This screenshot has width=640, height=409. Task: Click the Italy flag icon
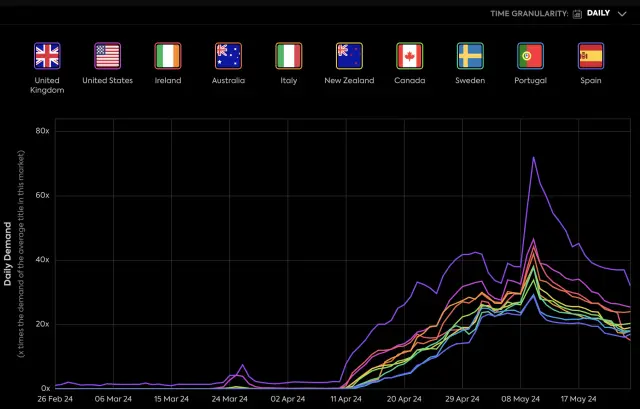(x=289, y=55)
